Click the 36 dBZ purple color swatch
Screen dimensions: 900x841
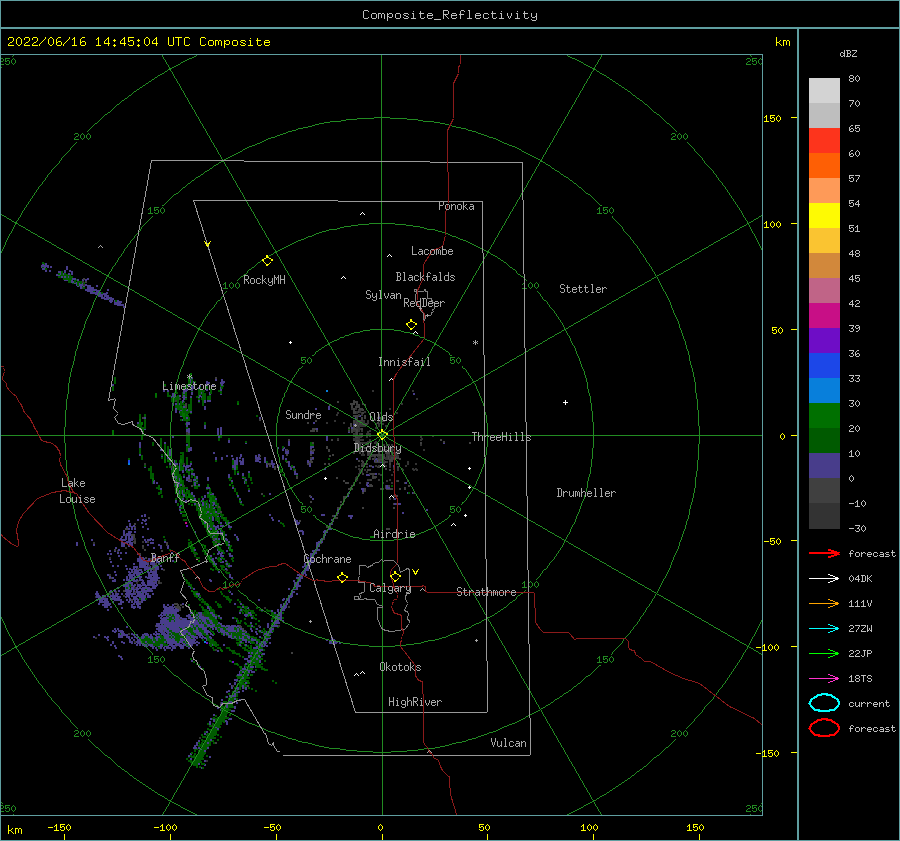[x=824, y=340]
